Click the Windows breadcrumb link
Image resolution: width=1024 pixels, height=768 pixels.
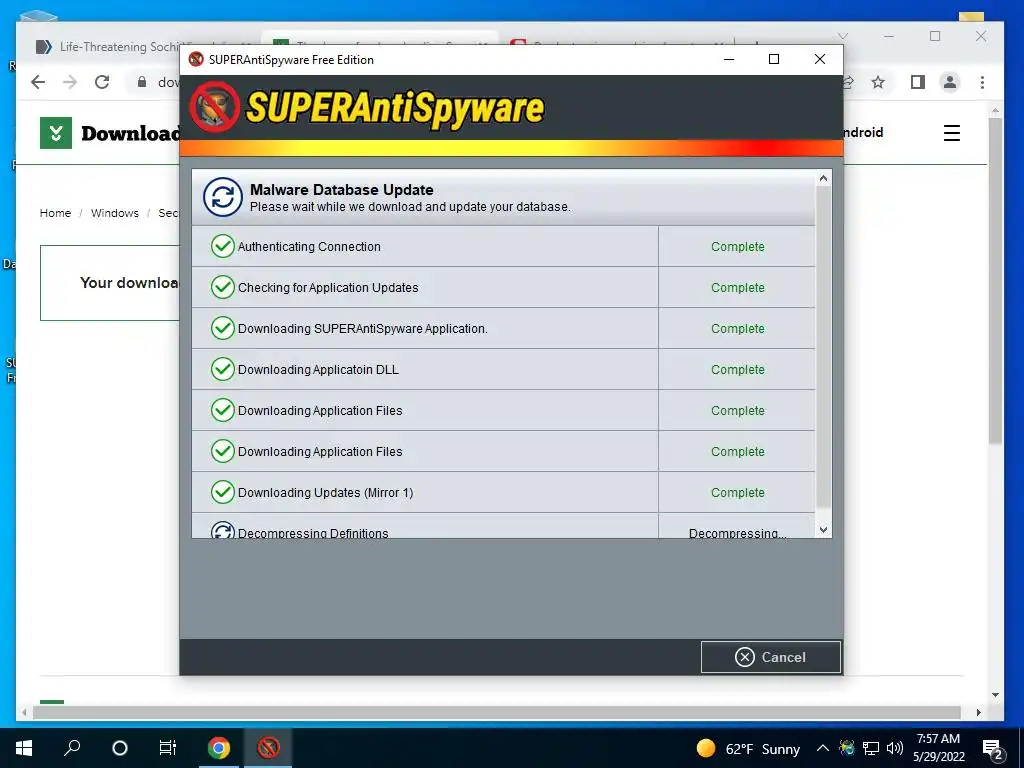pos(115,213)
